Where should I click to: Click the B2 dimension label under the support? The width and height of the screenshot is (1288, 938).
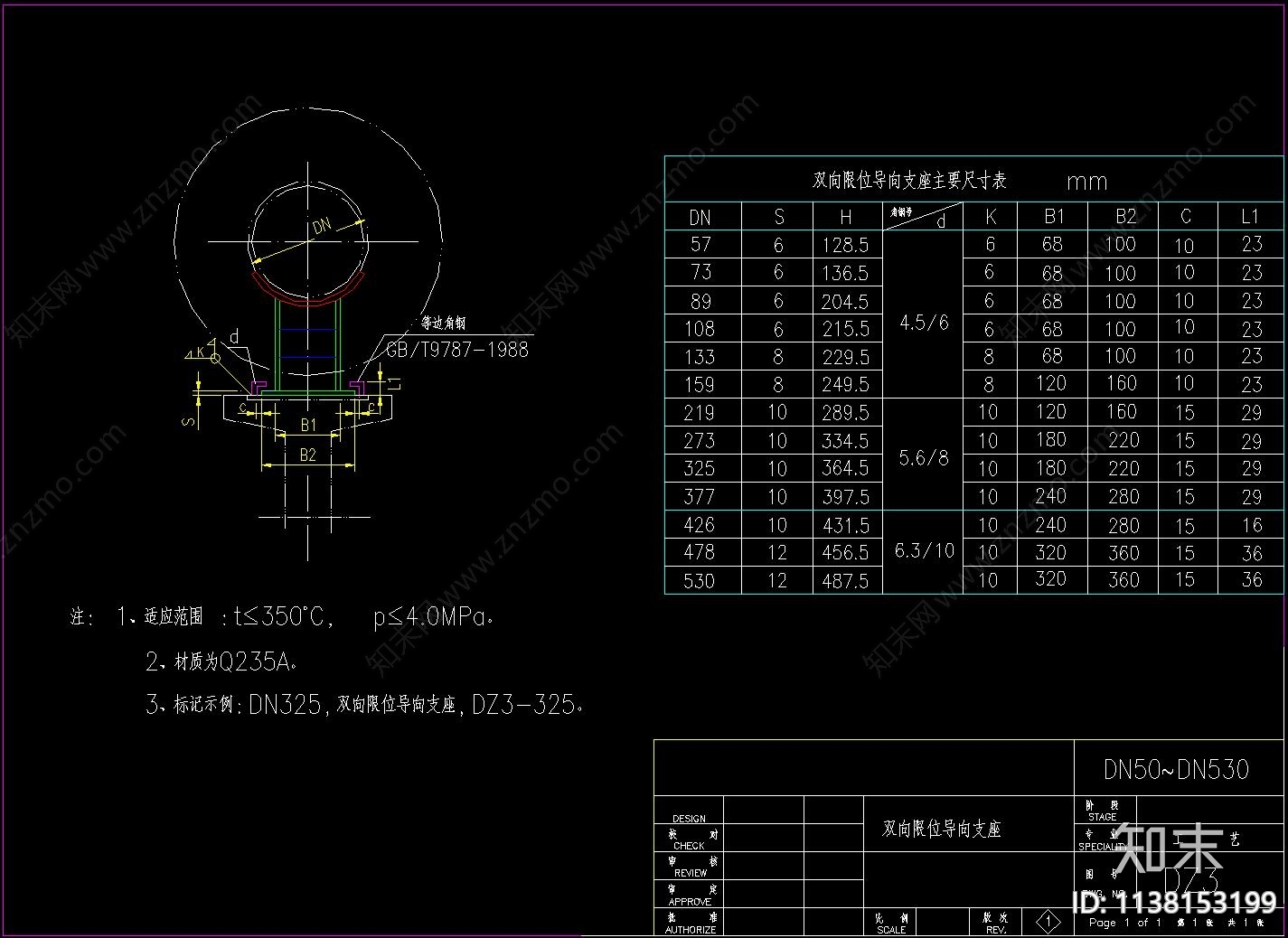pyautogui.click(x=308, y=455)
